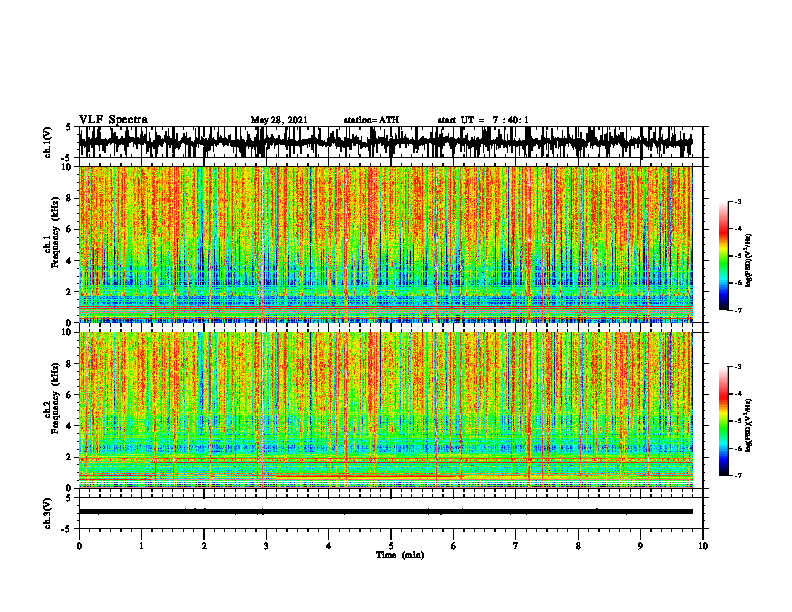Click the "ch.1(V)" waveform axis label
Viewport: 792px width, 612px height.
47,142
